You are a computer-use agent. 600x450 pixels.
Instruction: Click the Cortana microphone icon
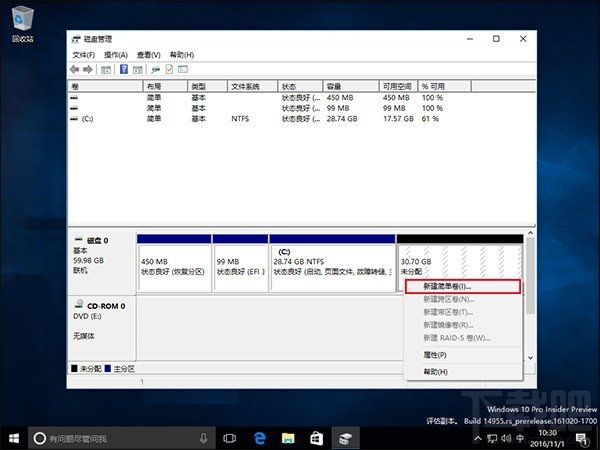click(x=203, y=438)
